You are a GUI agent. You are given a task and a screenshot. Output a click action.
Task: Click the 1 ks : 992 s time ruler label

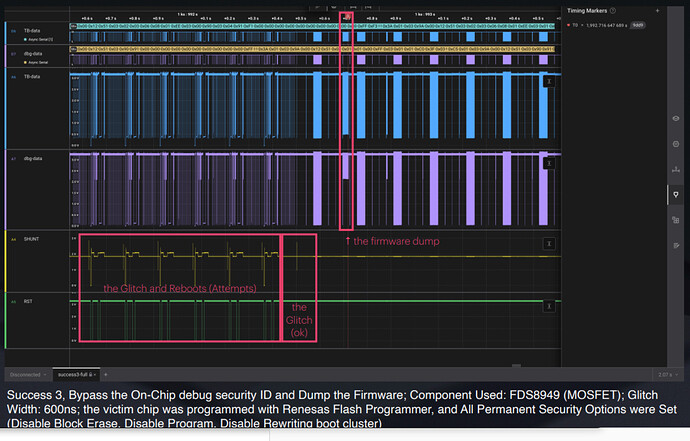point(187,14)
